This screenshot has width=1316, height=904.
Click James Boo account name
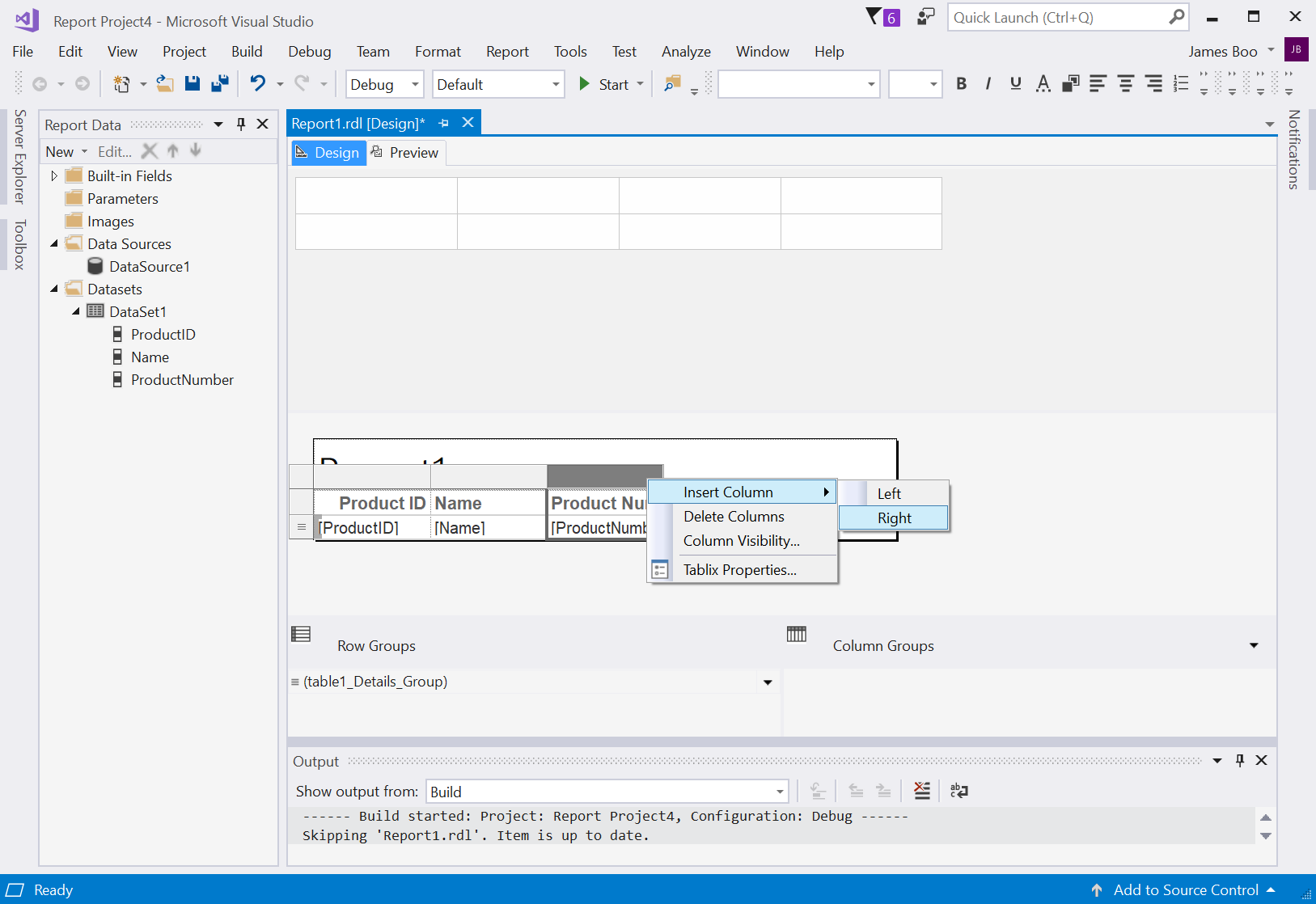1223,51
